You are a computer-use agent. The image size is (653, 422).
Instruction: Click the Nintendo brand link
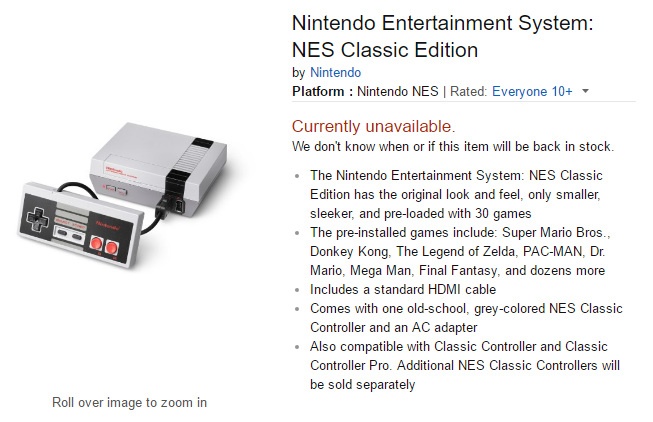[335, 72]
